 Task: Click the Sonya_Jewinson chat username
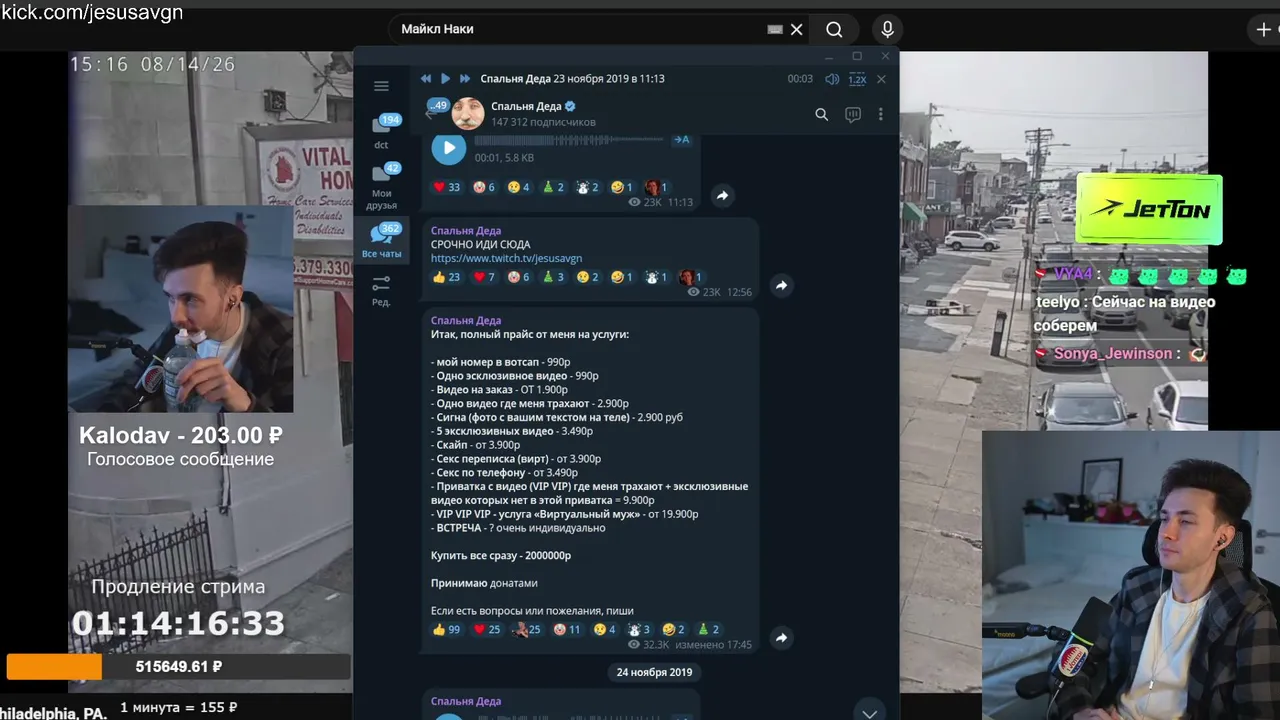pyautogui.click(x=1112, y=354)
